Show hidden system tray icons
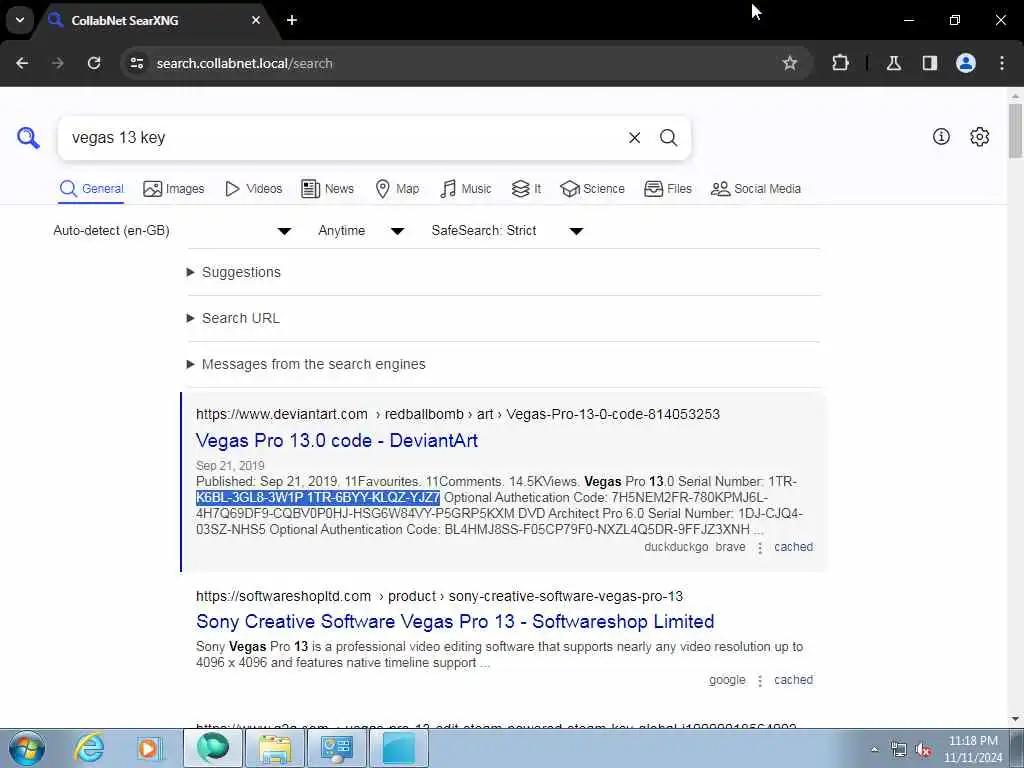Viewport: 1024px width, 768px height. pyautogui.click(x=874, y=749)
